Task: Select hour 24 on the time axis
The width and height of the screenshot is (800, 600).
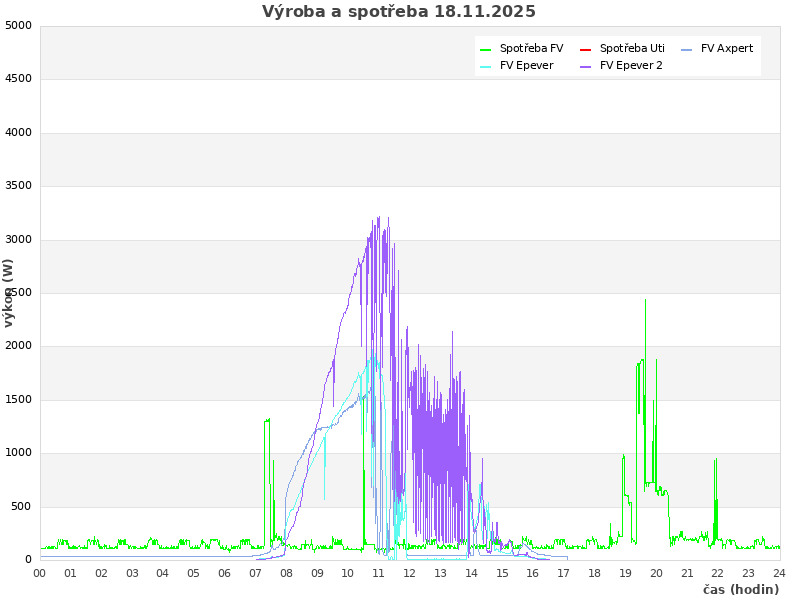Action: coord(779,573)
